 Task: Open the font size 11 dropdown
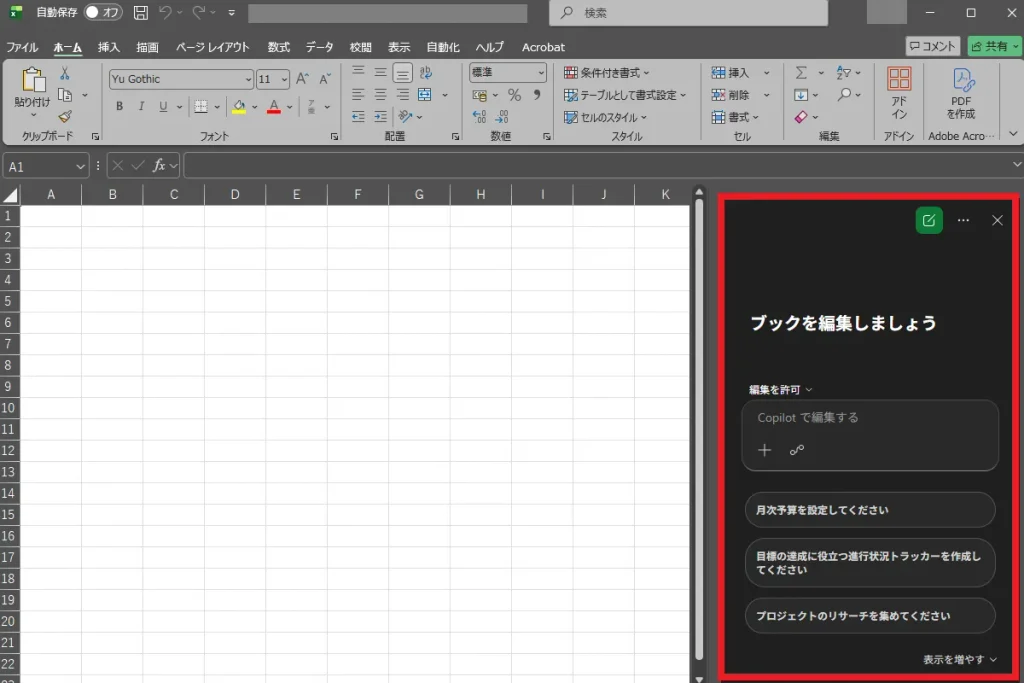coord(284,79)
